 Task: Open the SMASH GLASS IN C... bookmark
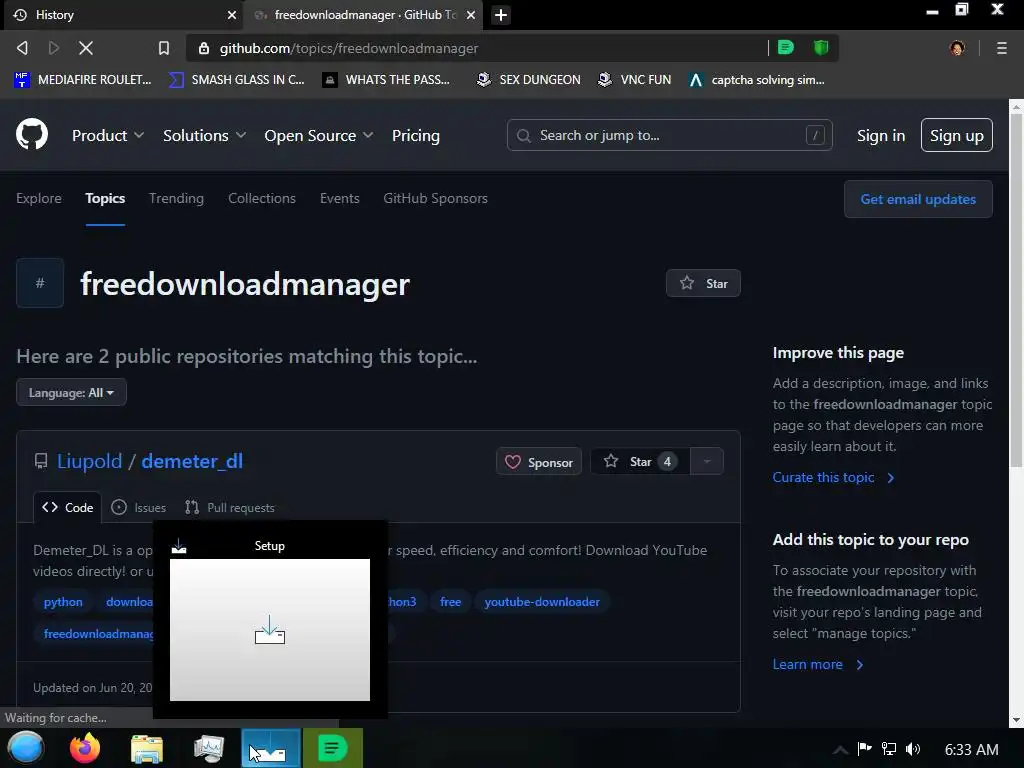(236, 80)
